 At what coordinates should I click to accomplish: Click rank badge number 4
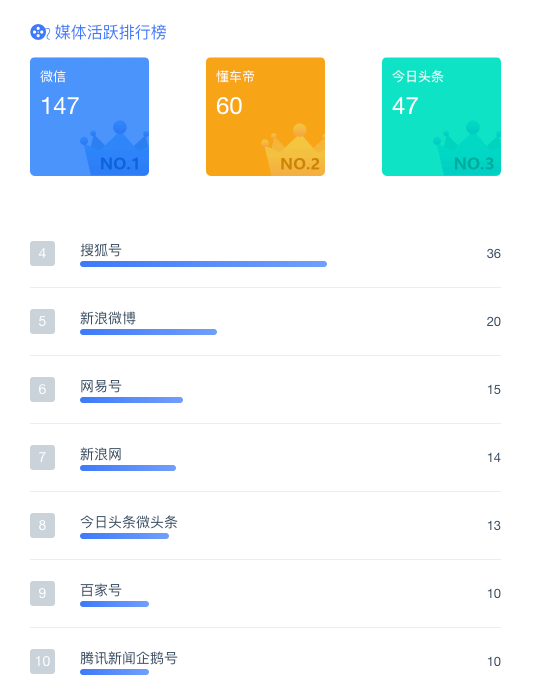42,254
